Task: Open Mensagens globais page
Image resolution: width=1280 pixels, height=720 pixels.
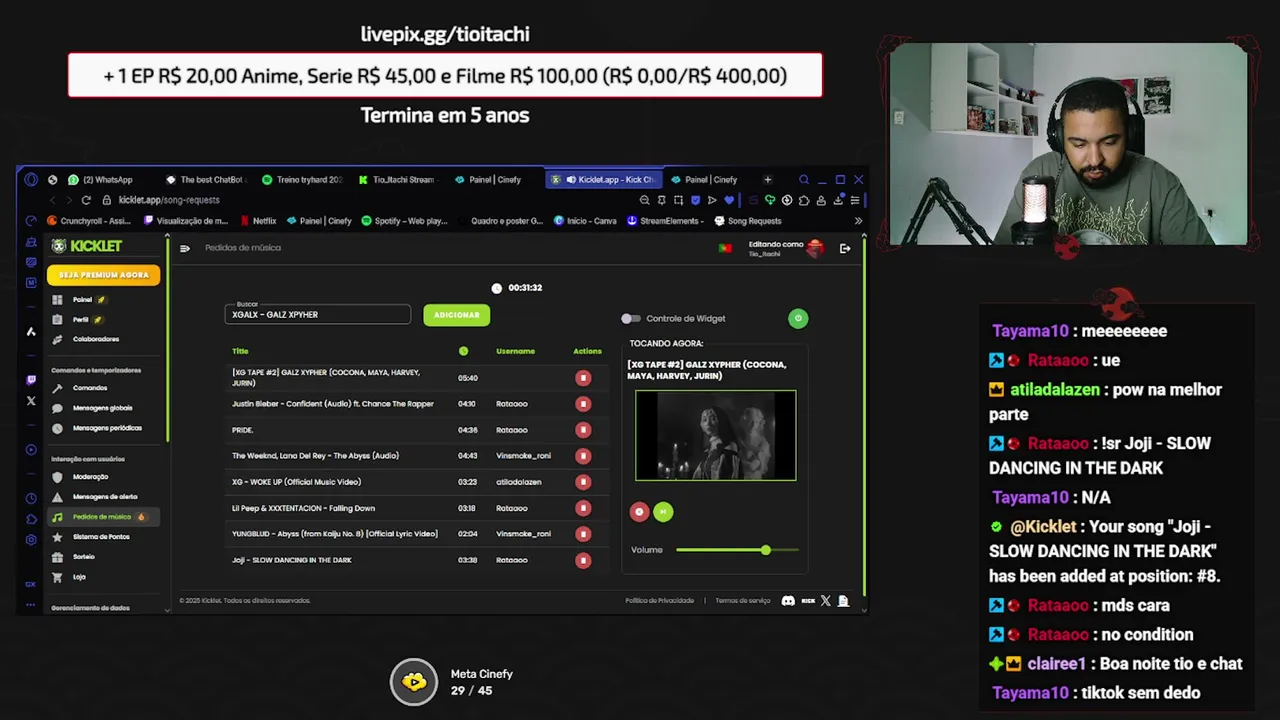Action: point(102,408)
